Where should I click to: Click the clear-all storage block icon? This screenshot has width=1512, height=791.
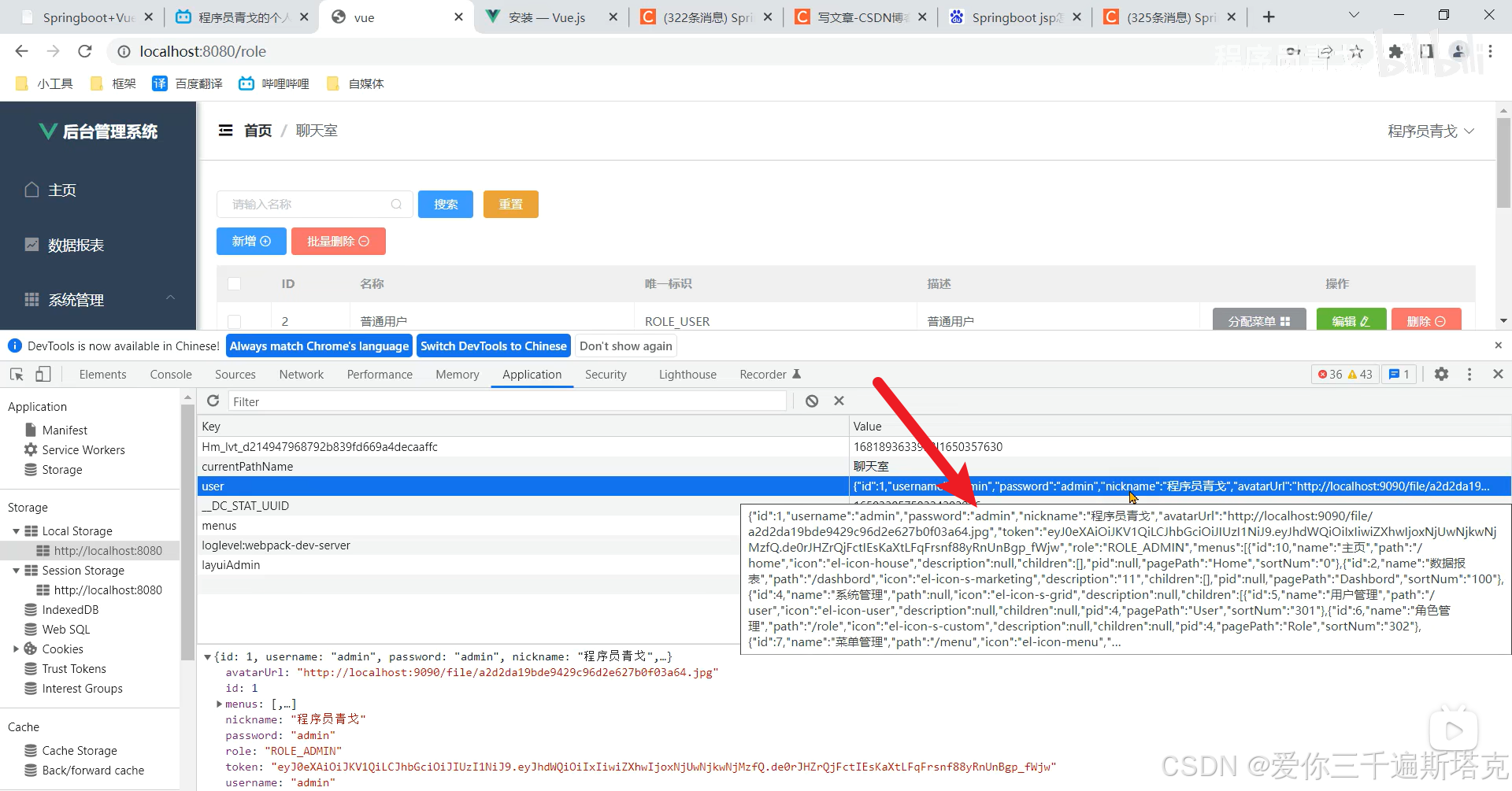811,401
